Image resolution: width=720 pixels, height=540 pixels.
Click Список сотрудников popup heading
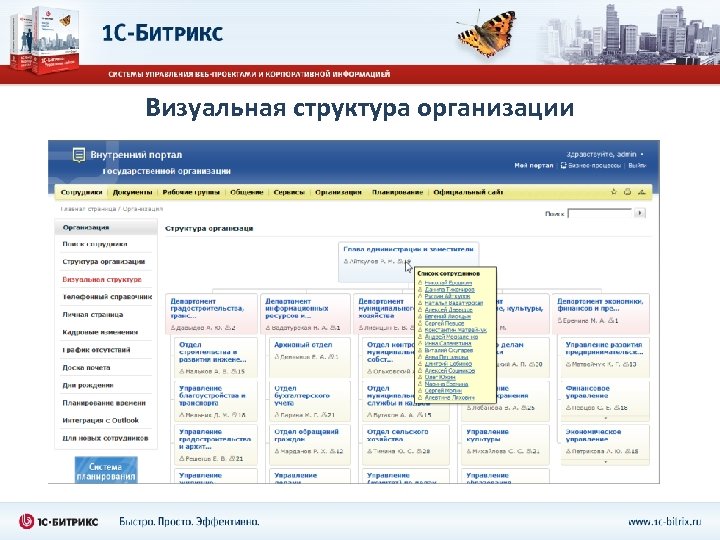coord(449,273)
